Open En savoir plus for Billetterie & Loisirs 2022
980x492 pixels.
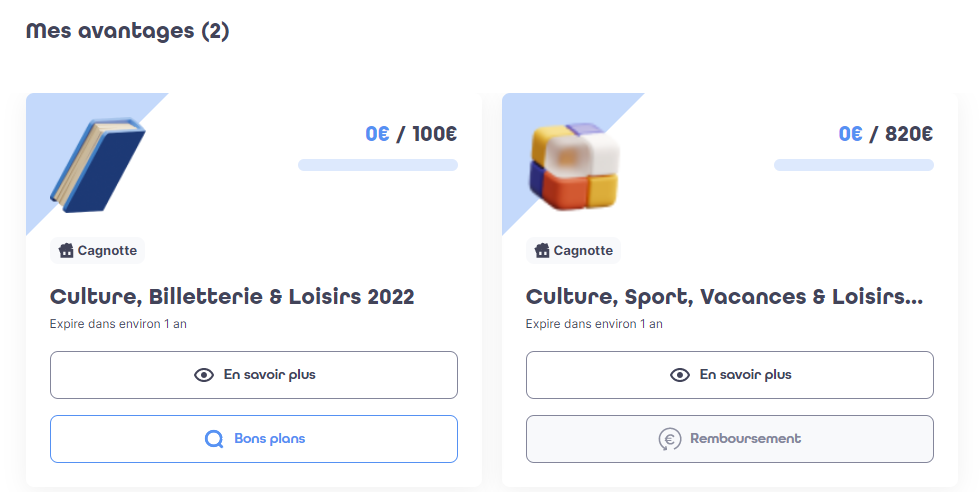pos(254,375)
